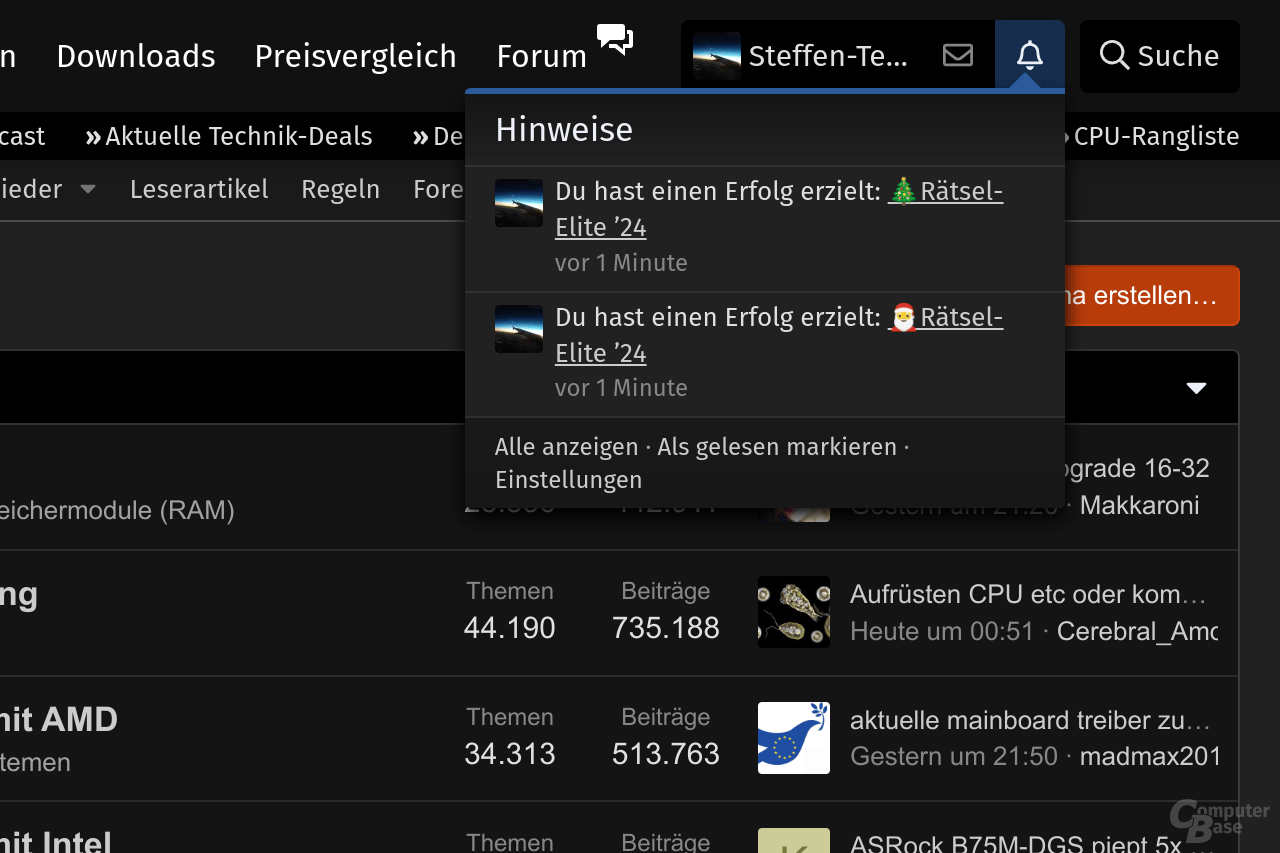
Task: Click 'Als gelesen markieren' in the Hinweise panel
Action: pyautogui.click(x=776, y=447)
